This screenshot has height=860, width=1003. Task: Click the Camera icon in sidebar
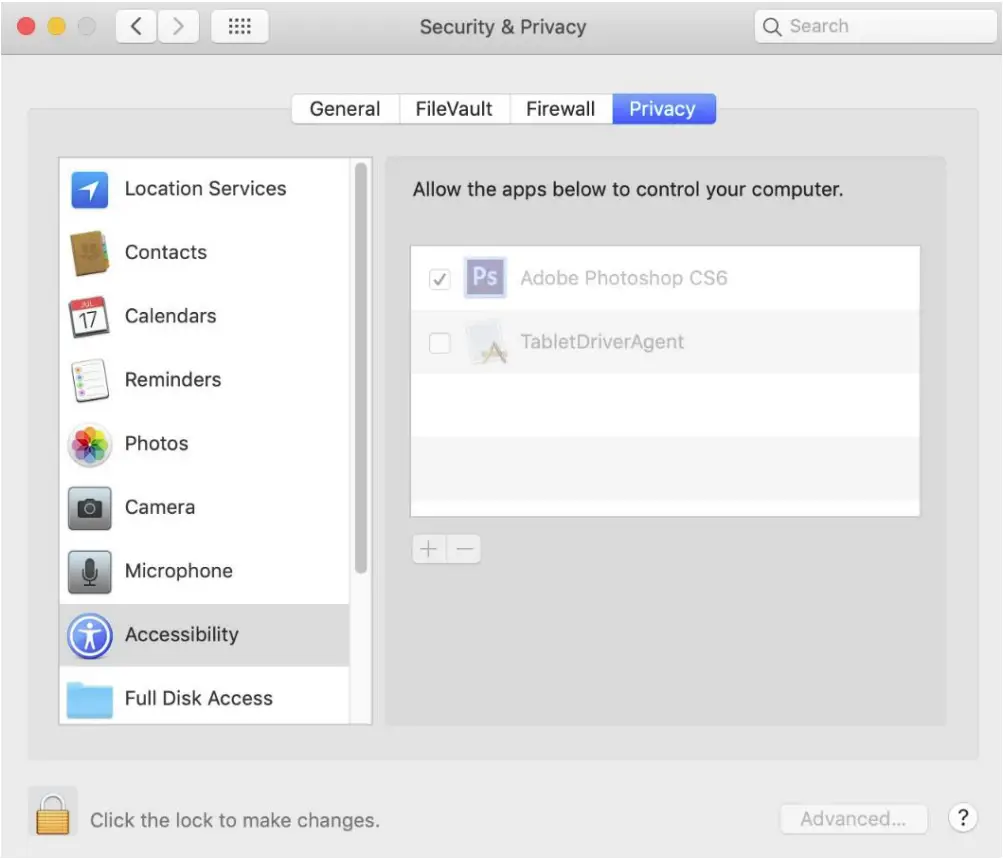click(x=90, y=508)
